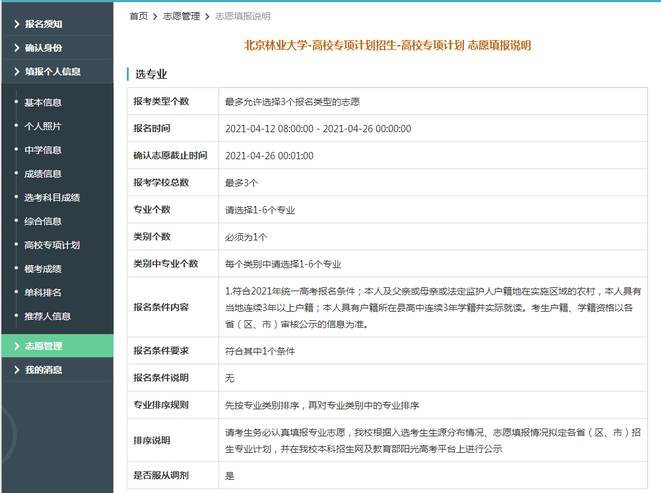Select 高校专项计划 in sidebar
This screenshot has height=493, width=661.
coord(52,245)
